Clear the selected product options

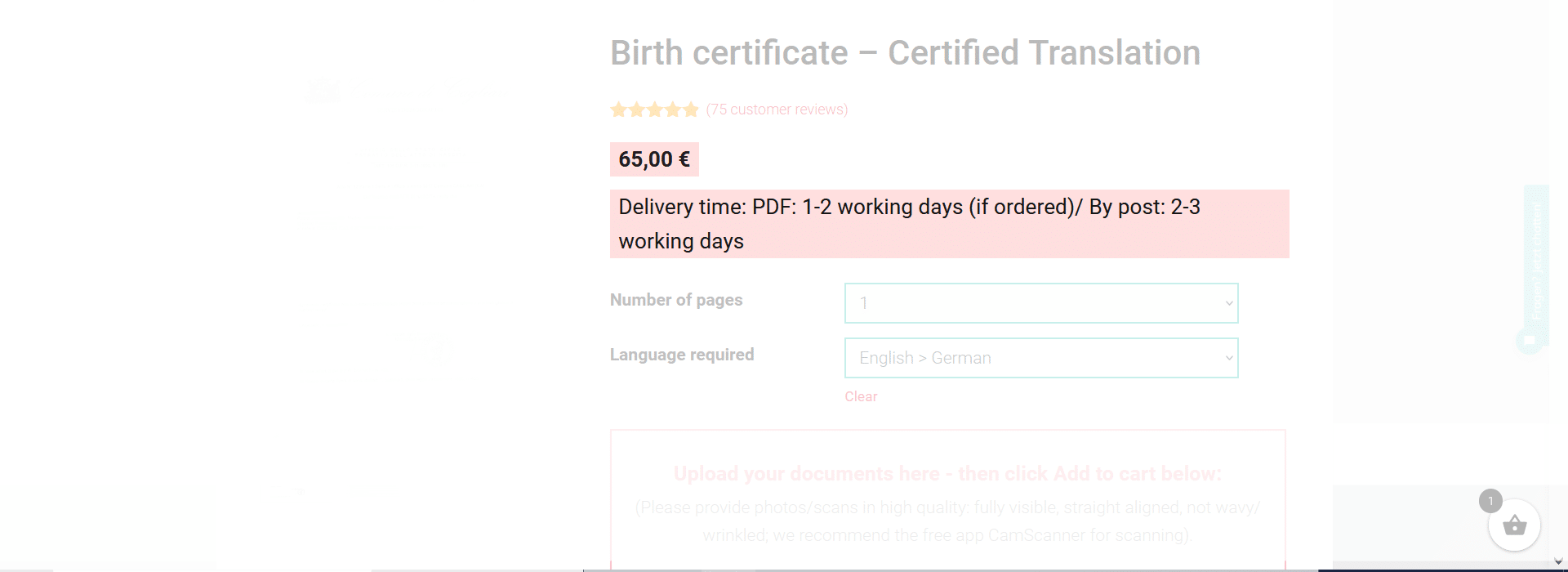(x=861, y=396)
